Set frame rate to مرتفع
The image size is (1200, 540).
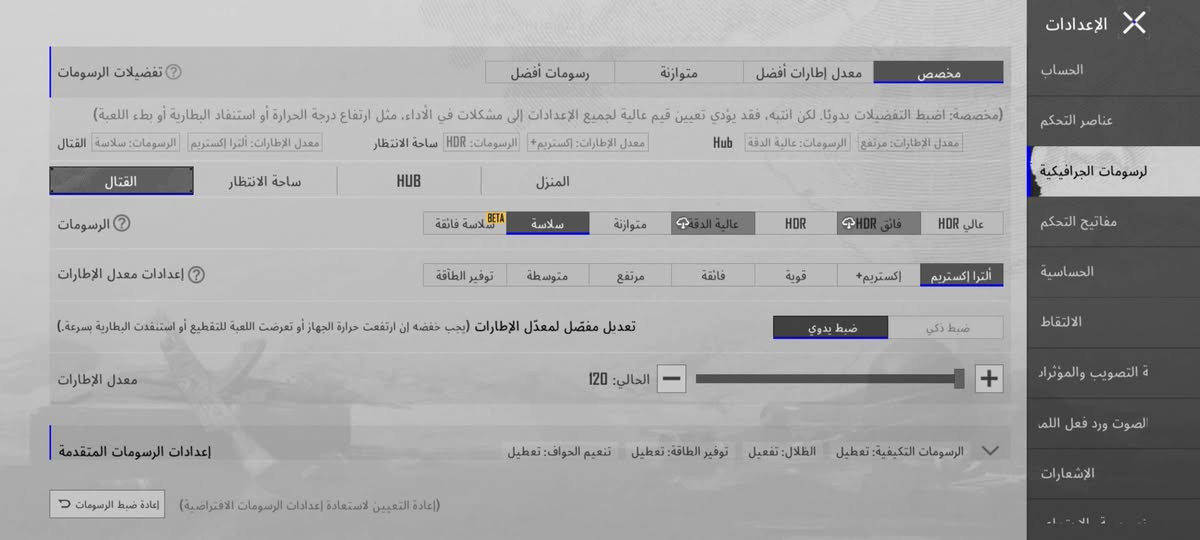[x=630, y=275]
